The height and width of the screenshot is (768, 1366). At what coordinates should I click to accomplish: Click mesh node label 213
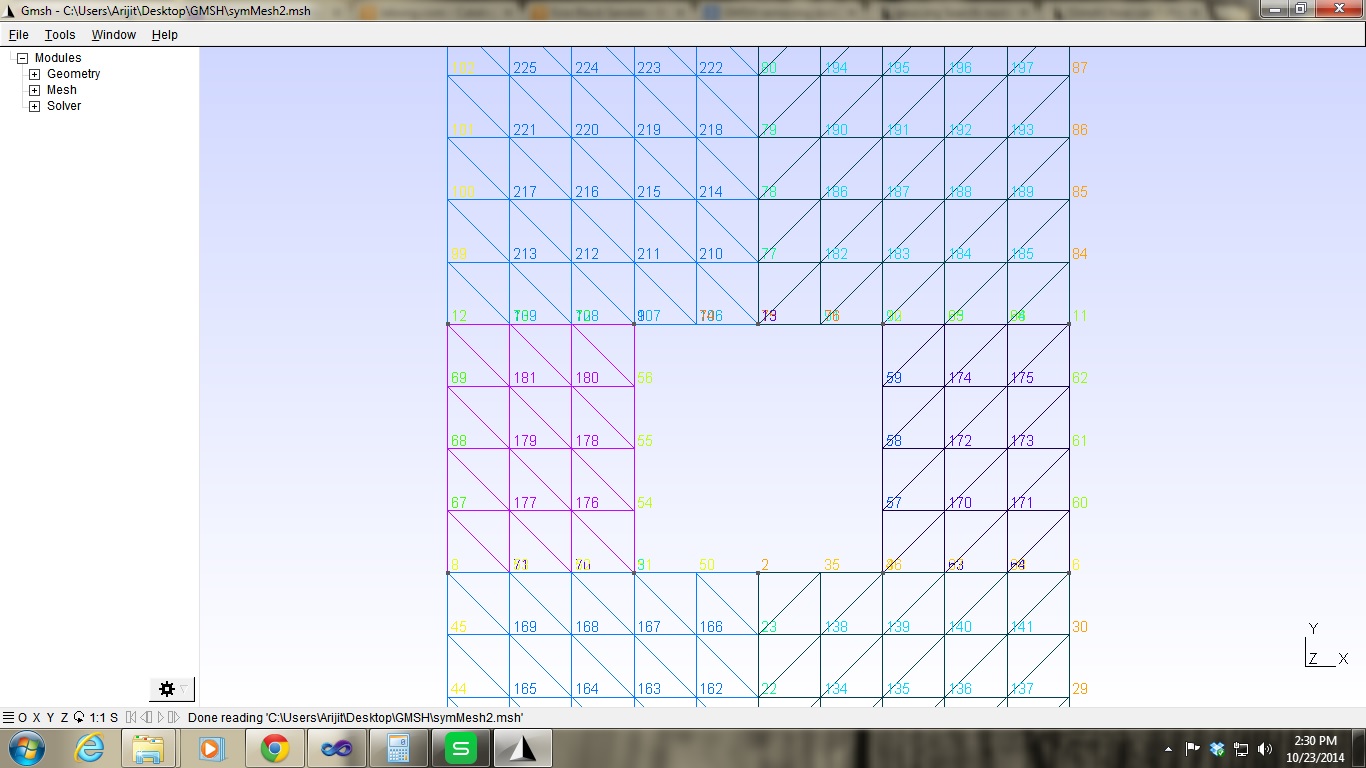(x=525, y=254)
